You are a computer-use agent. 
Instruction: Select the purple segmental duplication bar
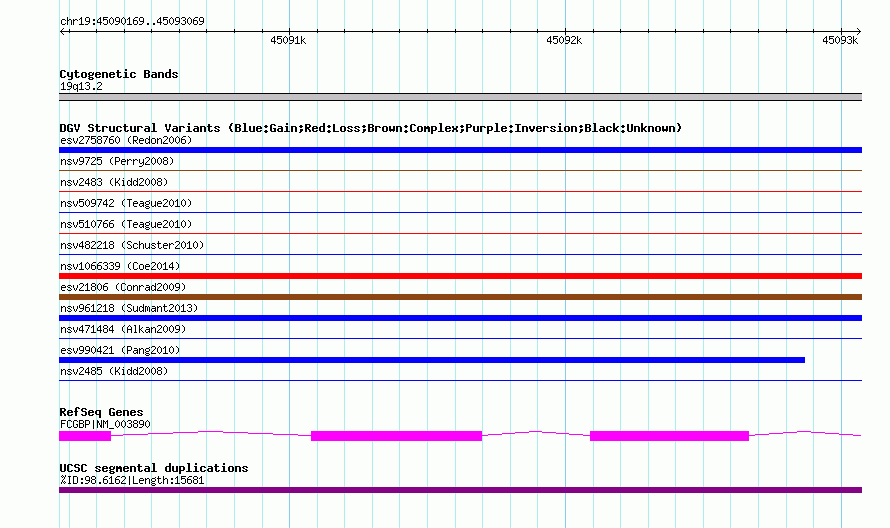[460, 490]
